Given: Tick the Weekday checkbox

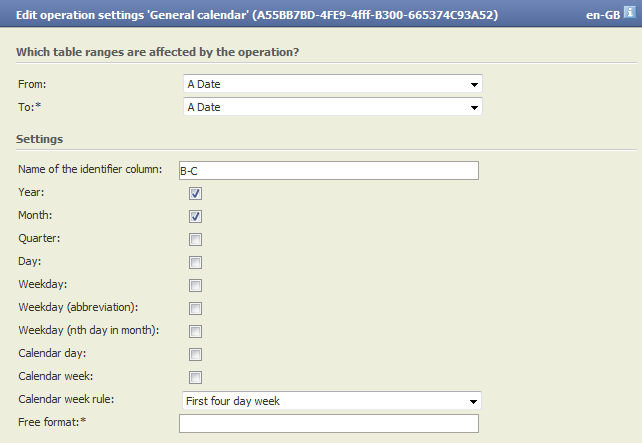Looking at the screenshot, I should coord(195,285).
